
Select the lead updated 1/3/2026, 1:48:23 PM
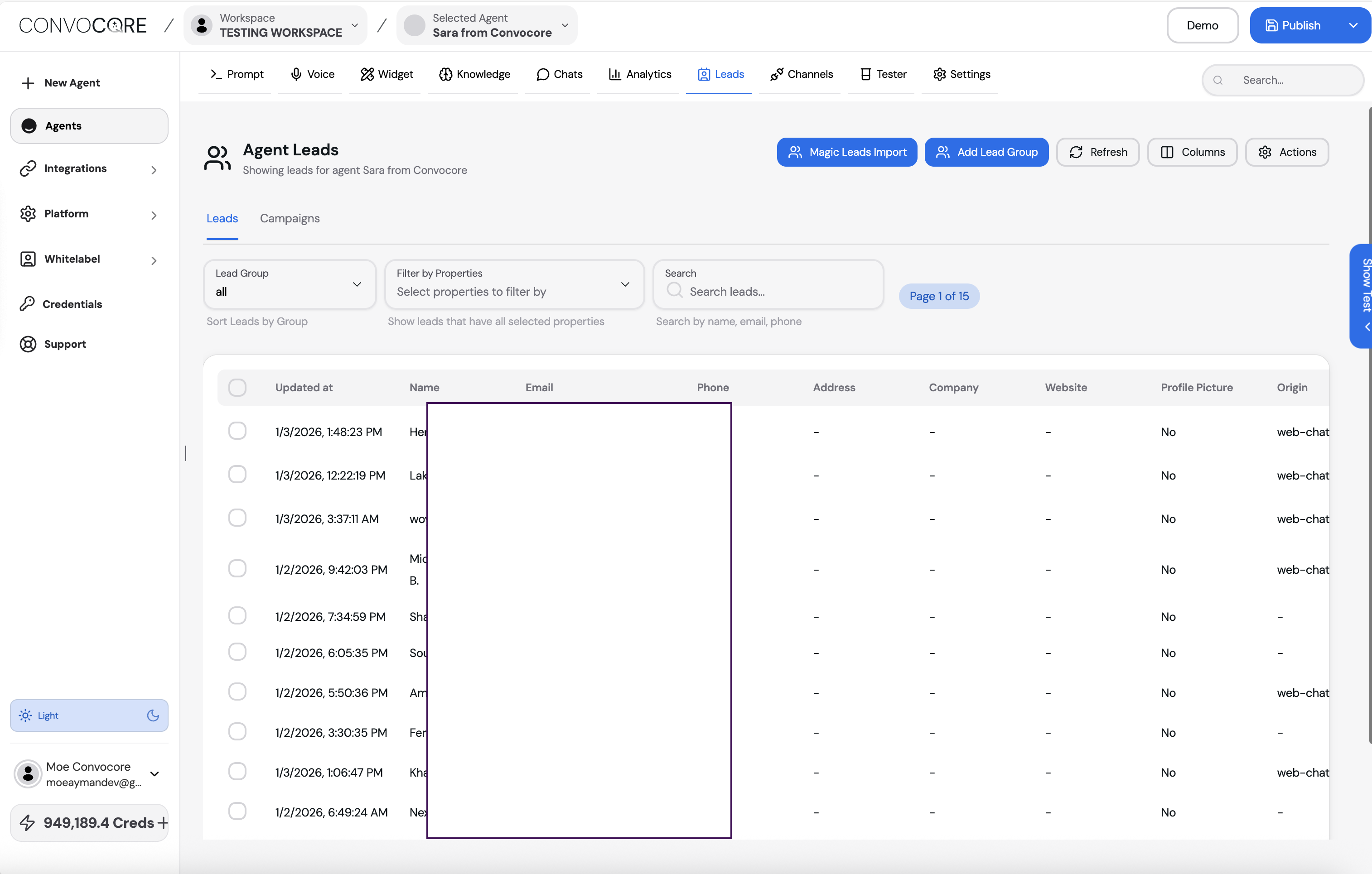[237, 431]
